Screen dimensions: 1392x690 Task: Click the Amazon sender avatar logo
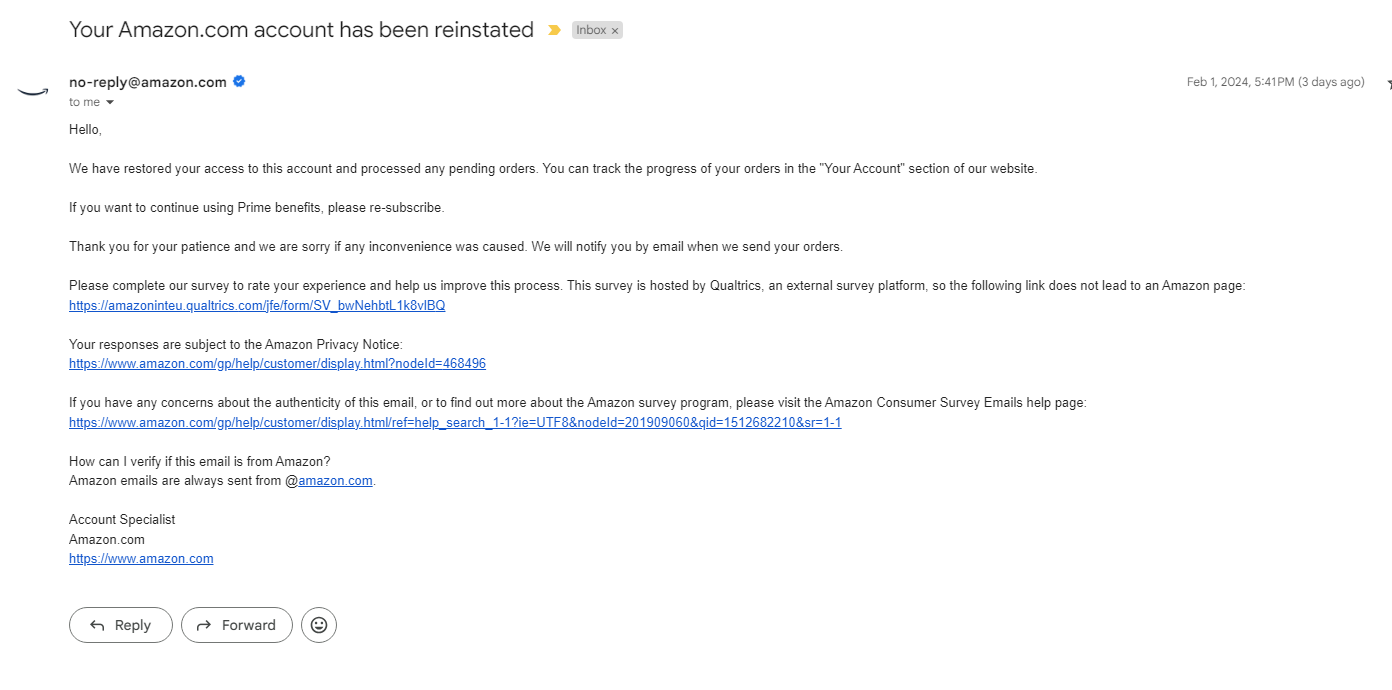33,92
